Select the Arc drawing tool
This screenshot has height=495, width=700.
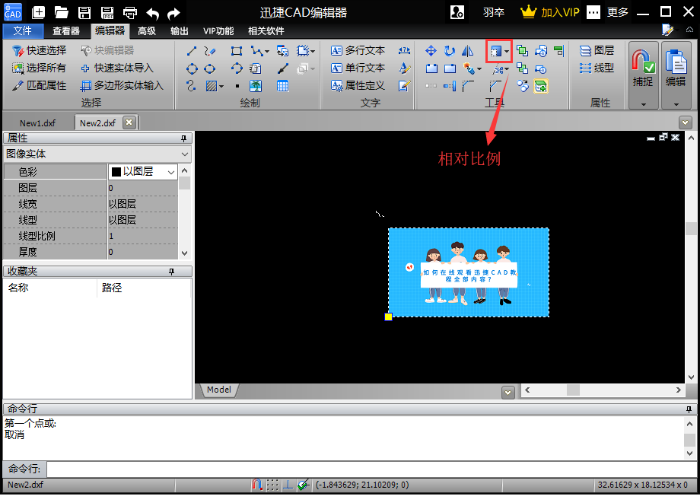click(237, 68)
